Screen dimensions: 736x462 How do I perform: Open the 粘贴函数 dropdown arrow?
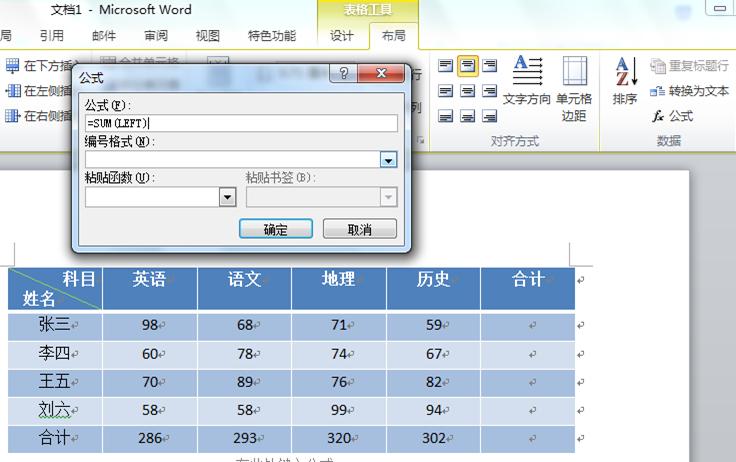[227, 197]
